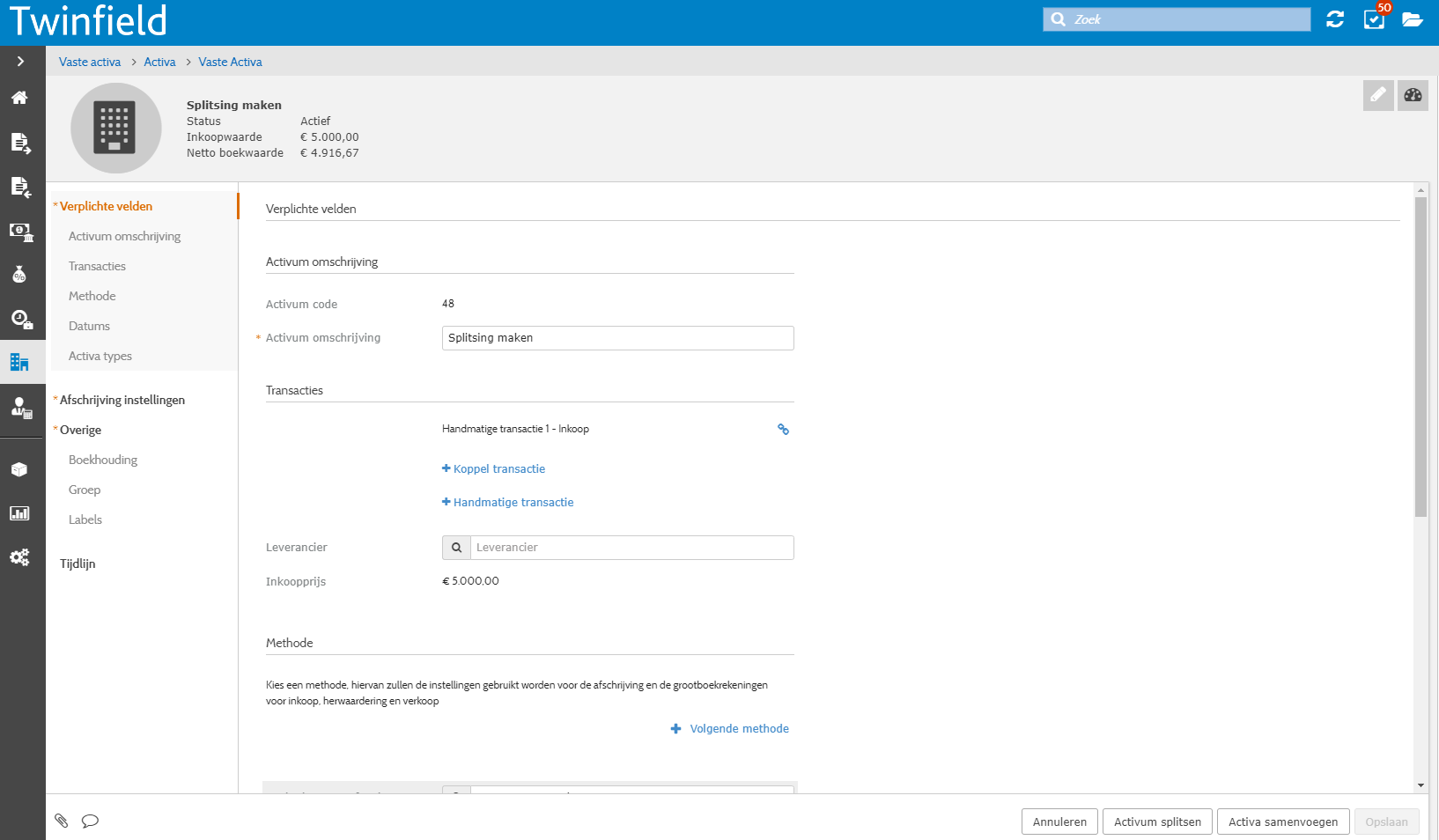Image resolution: width=1439 pixels, height=840 pixels.
Task: Click the Leverancier search lookup button
Action: (456, 548)
